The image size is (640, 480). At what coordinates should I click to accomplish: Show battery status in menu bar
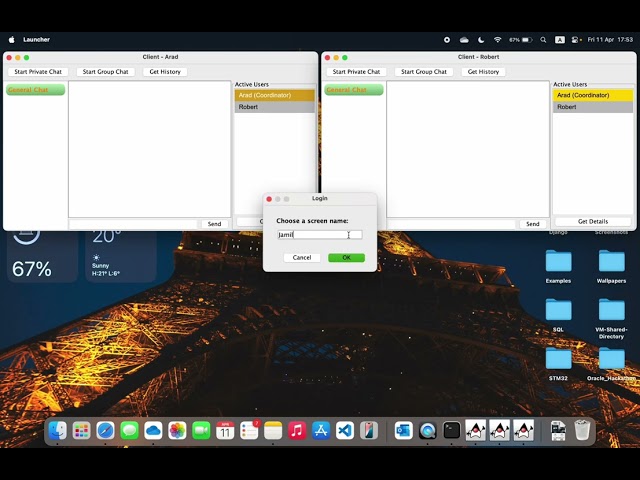click(x=520, y=40)
